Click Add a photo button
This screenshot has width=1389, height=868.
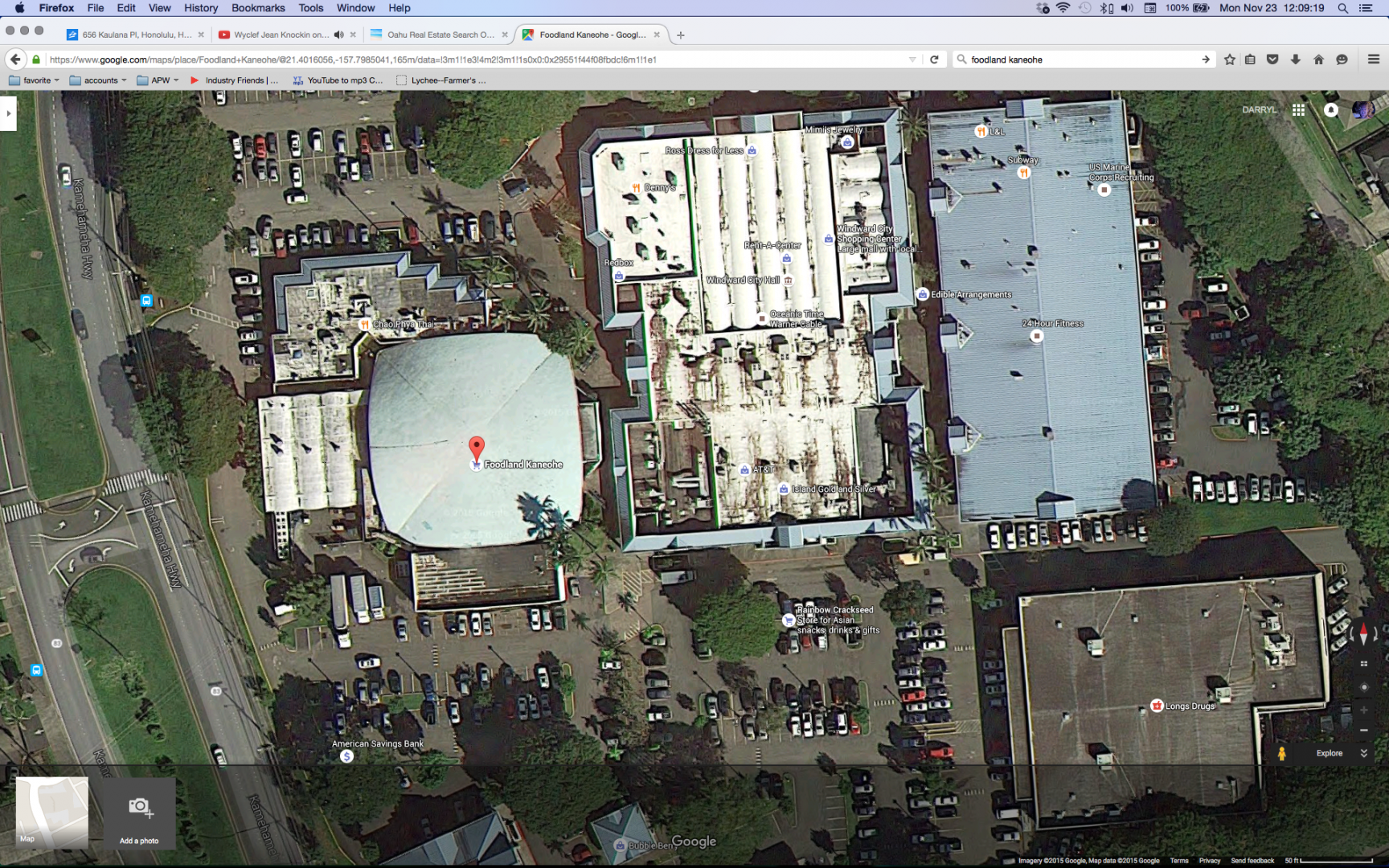(x=139, y=813)
